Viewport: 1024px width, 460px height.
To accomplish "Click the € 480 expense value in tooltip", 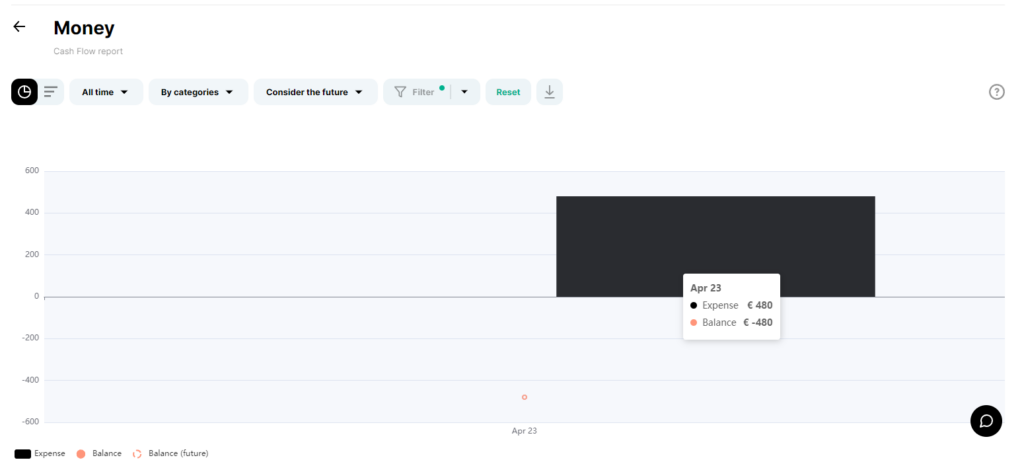I will tap(760, 305).
